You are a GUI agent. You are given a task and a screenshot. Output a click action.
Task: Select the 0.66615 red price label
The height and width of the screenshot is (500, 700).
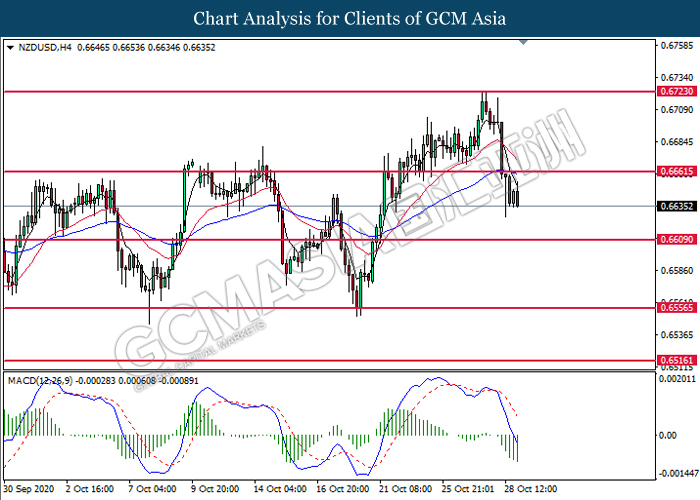(677, 171)
